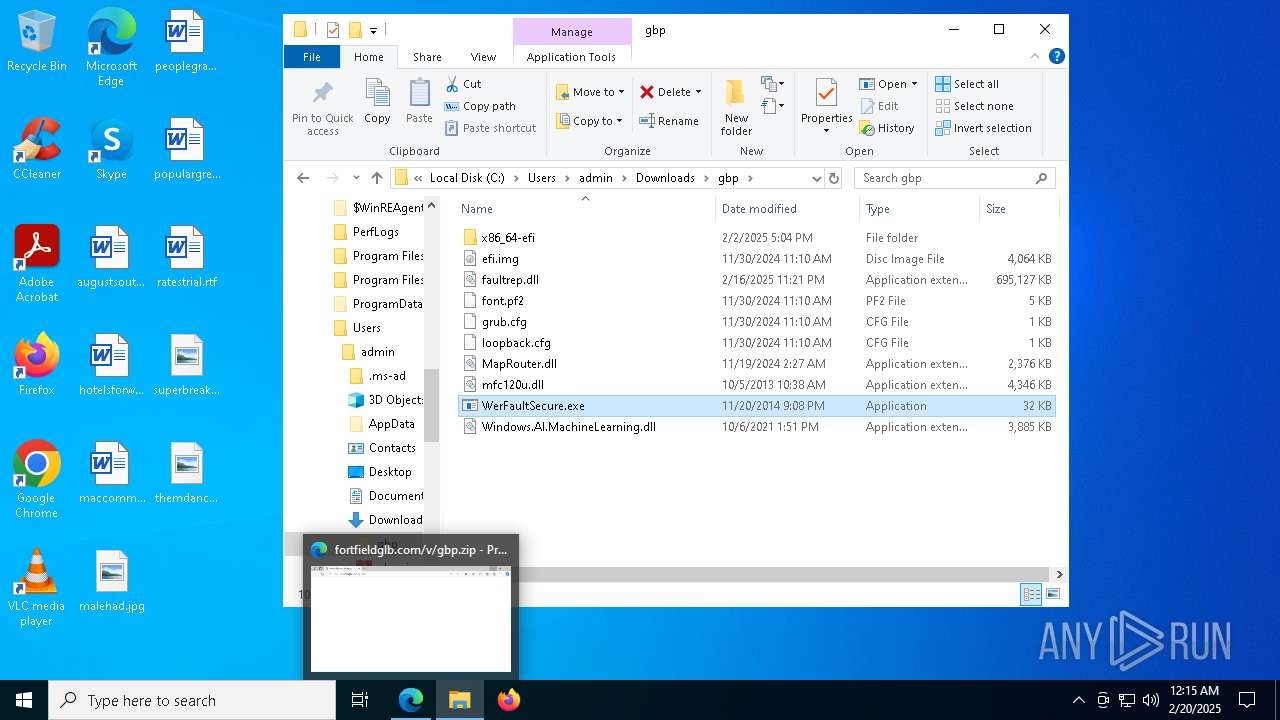Sort by Size column header

(1018, 209)
